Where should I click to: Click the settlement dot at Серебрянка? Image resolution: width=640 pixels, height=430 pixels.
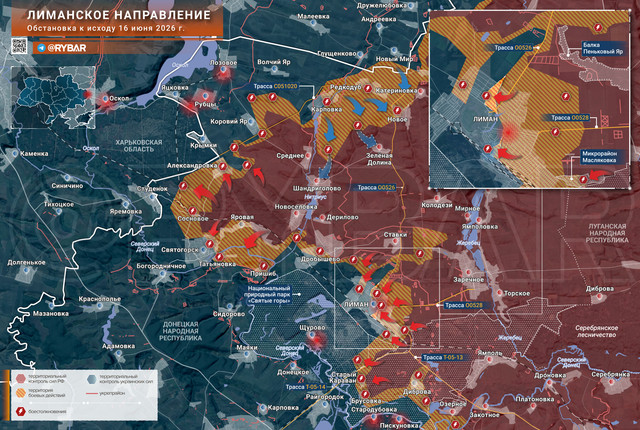coord(611,382)
